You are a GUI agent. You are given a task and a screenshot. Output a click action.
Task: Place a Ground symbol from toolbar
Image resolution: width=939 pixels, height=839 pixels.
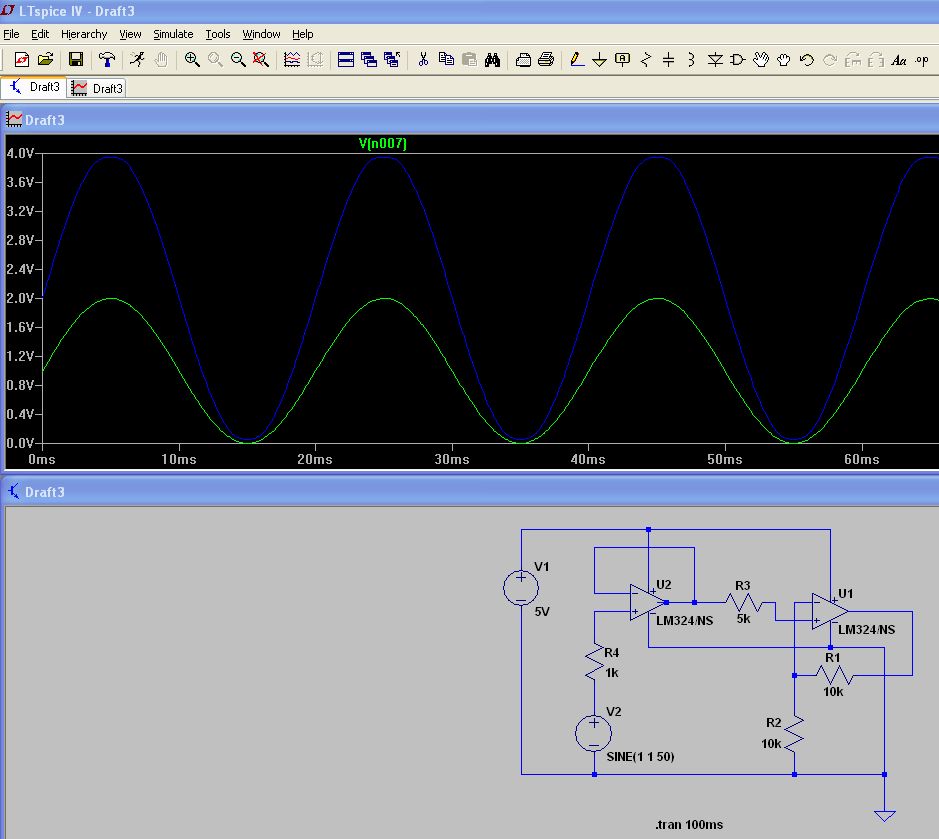[600, 60]
